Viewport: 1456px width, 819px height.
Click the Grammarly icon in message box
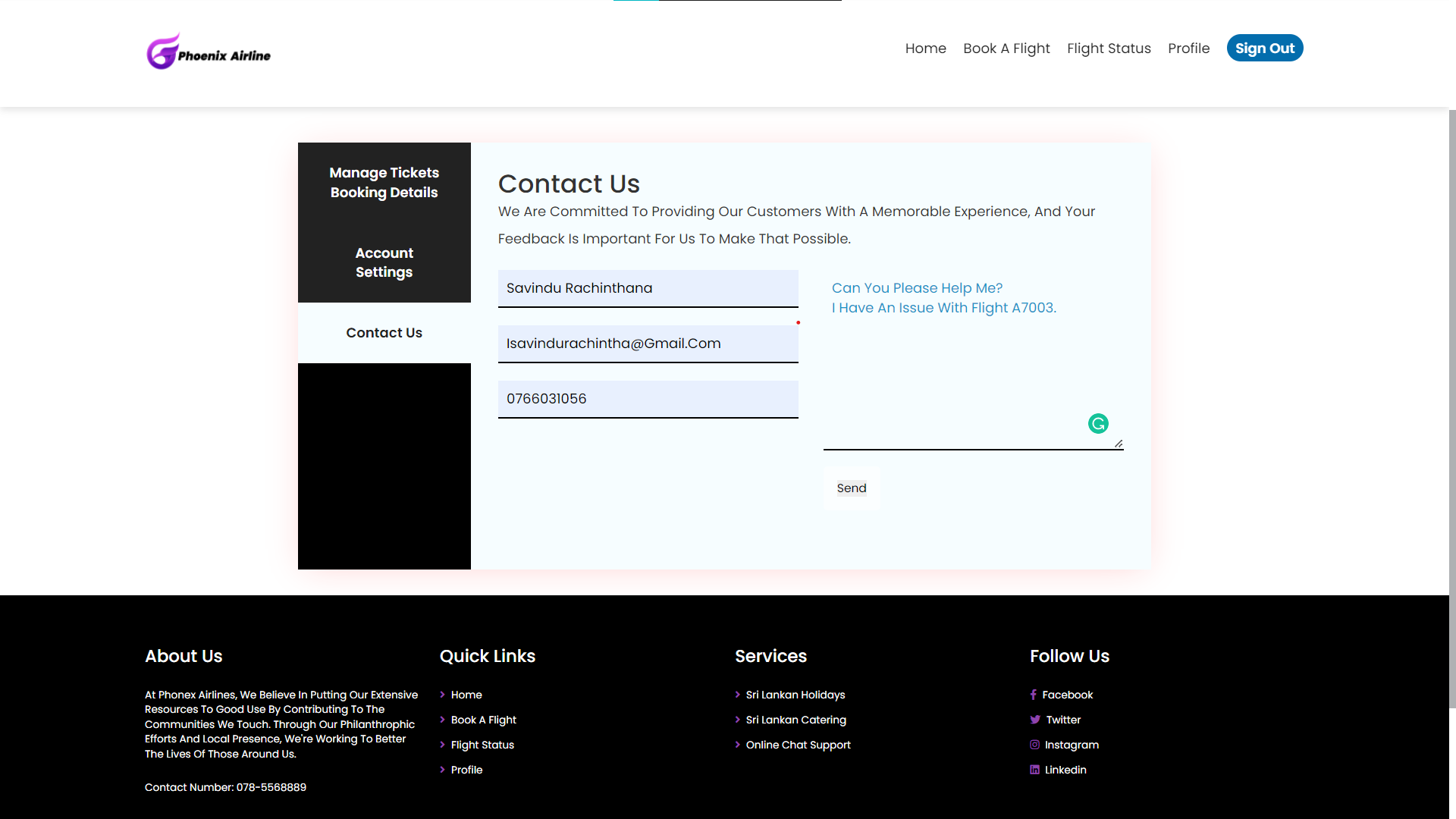click(x=1098, y=424)
